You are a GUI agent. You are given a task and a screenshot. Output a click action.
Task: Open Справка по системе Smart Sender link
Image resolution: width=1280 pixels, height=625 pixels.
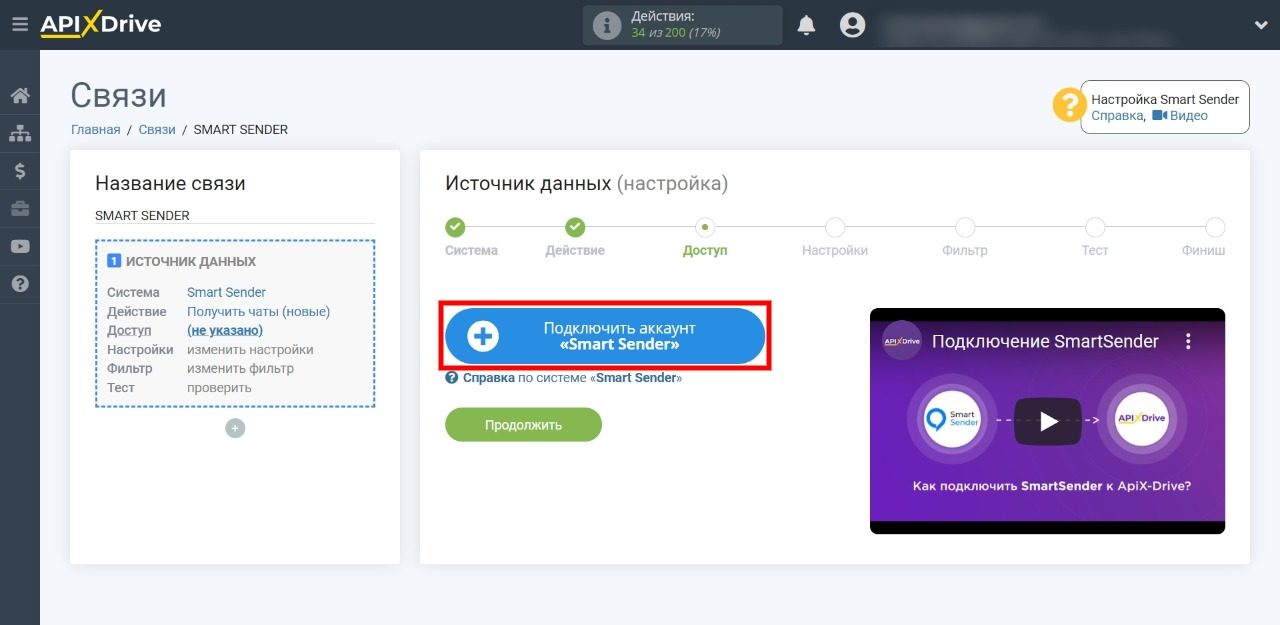(x=564, y=378)
